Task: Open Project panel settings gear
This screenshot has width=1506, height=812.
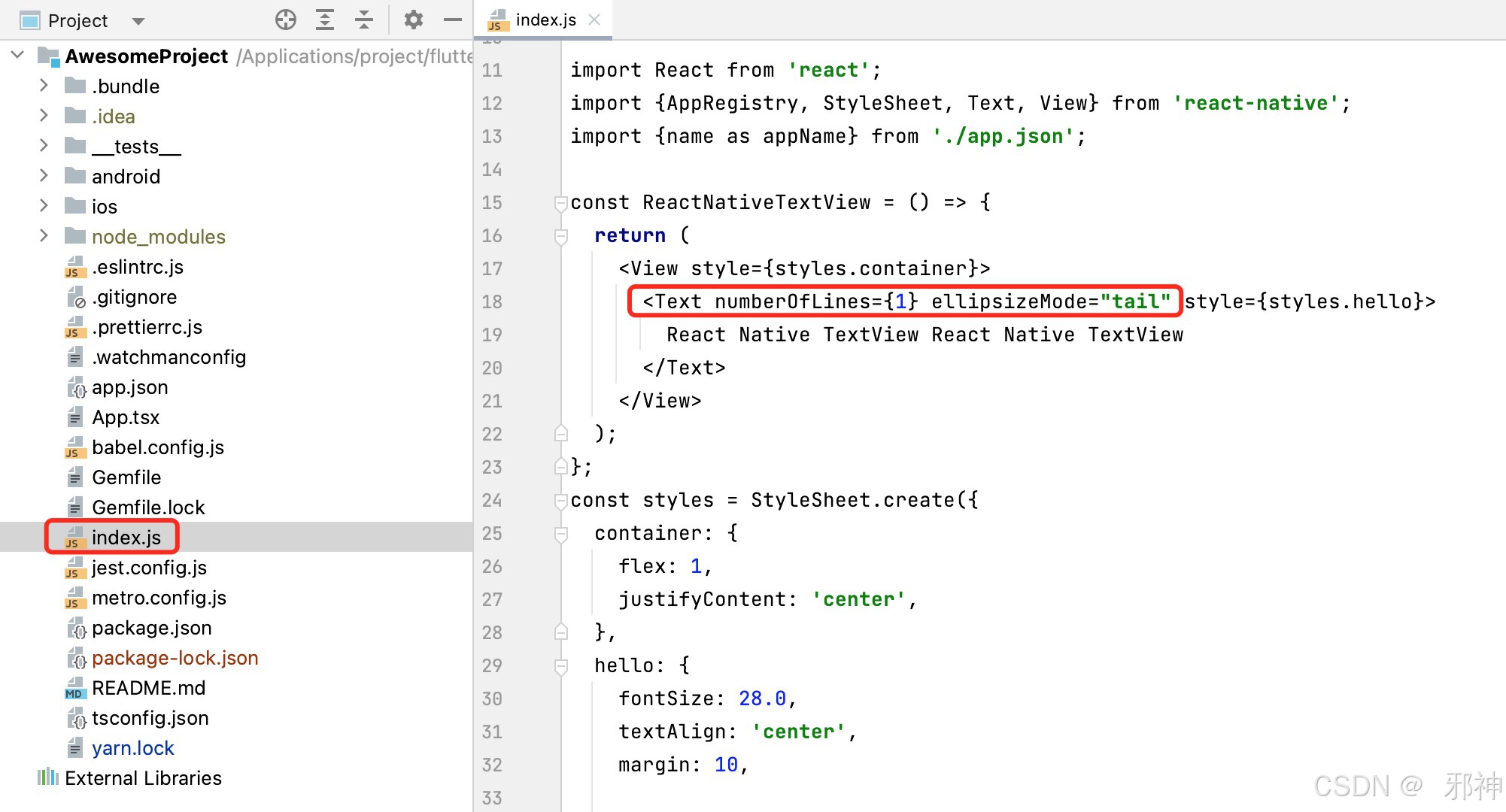Action: point(414,20)
